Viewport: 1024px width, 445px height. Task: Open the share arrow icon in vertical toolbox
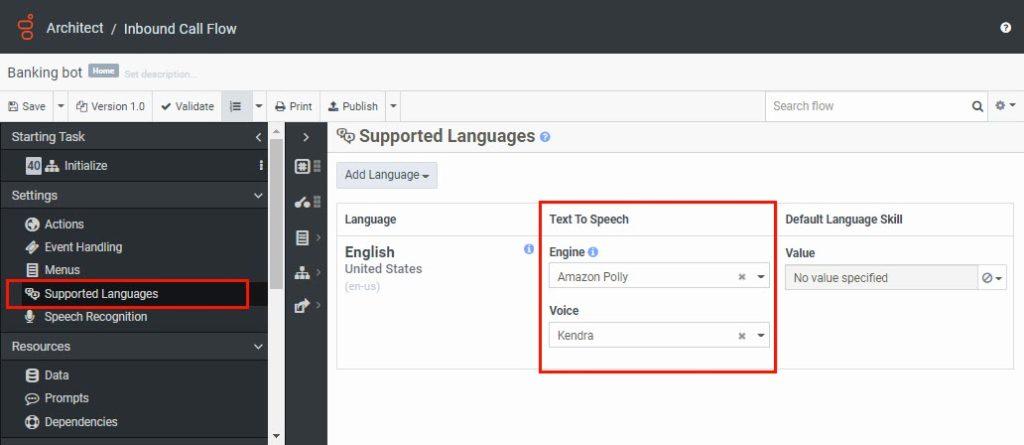click(x=302, y=306)
